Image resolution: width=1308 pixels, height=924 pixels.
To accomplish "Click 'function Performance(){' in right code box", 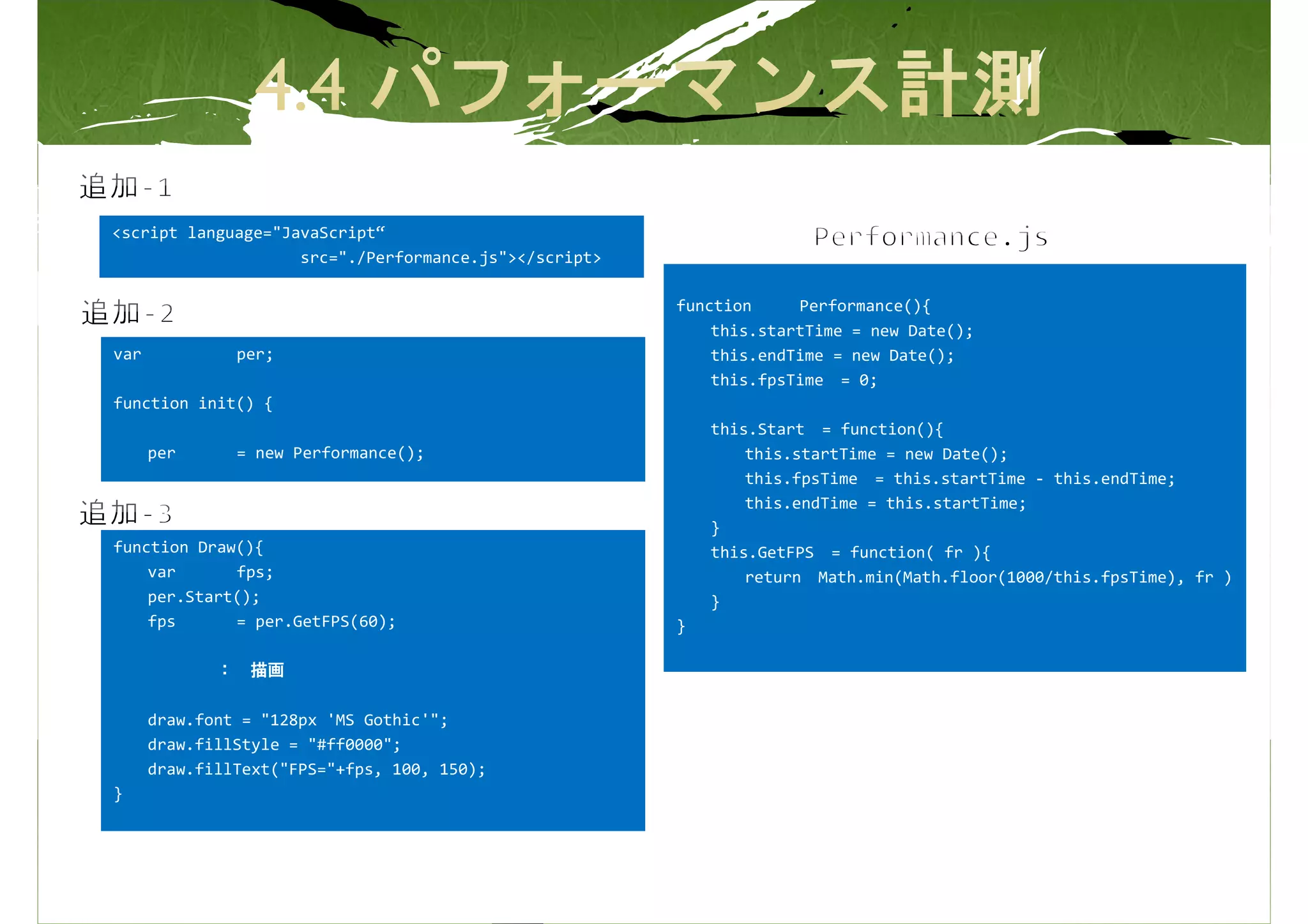I will (803, 307).
